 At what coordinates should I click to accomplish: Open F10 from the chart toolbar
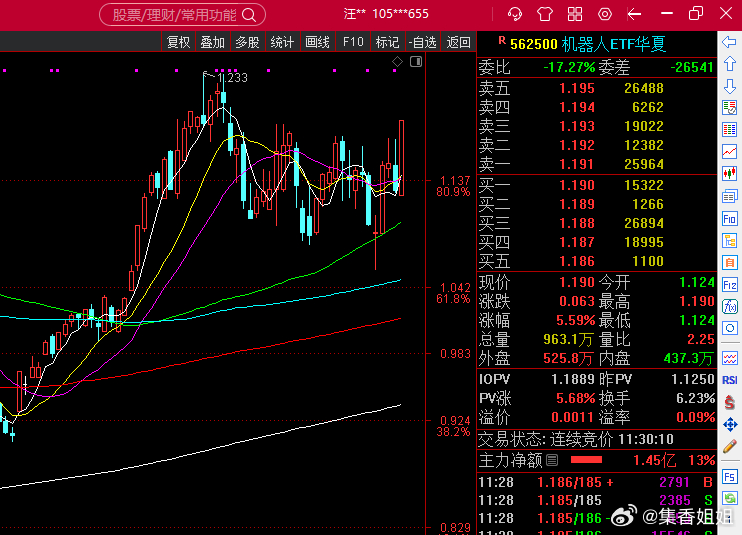(x=353, y=42)
